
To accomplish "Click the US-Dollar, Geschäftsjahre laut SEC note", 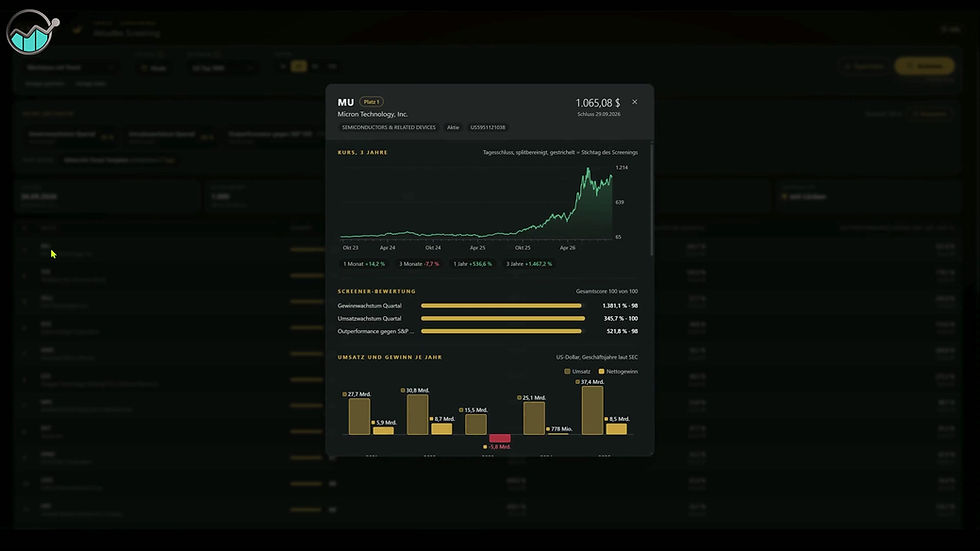I will click(597, 357).
